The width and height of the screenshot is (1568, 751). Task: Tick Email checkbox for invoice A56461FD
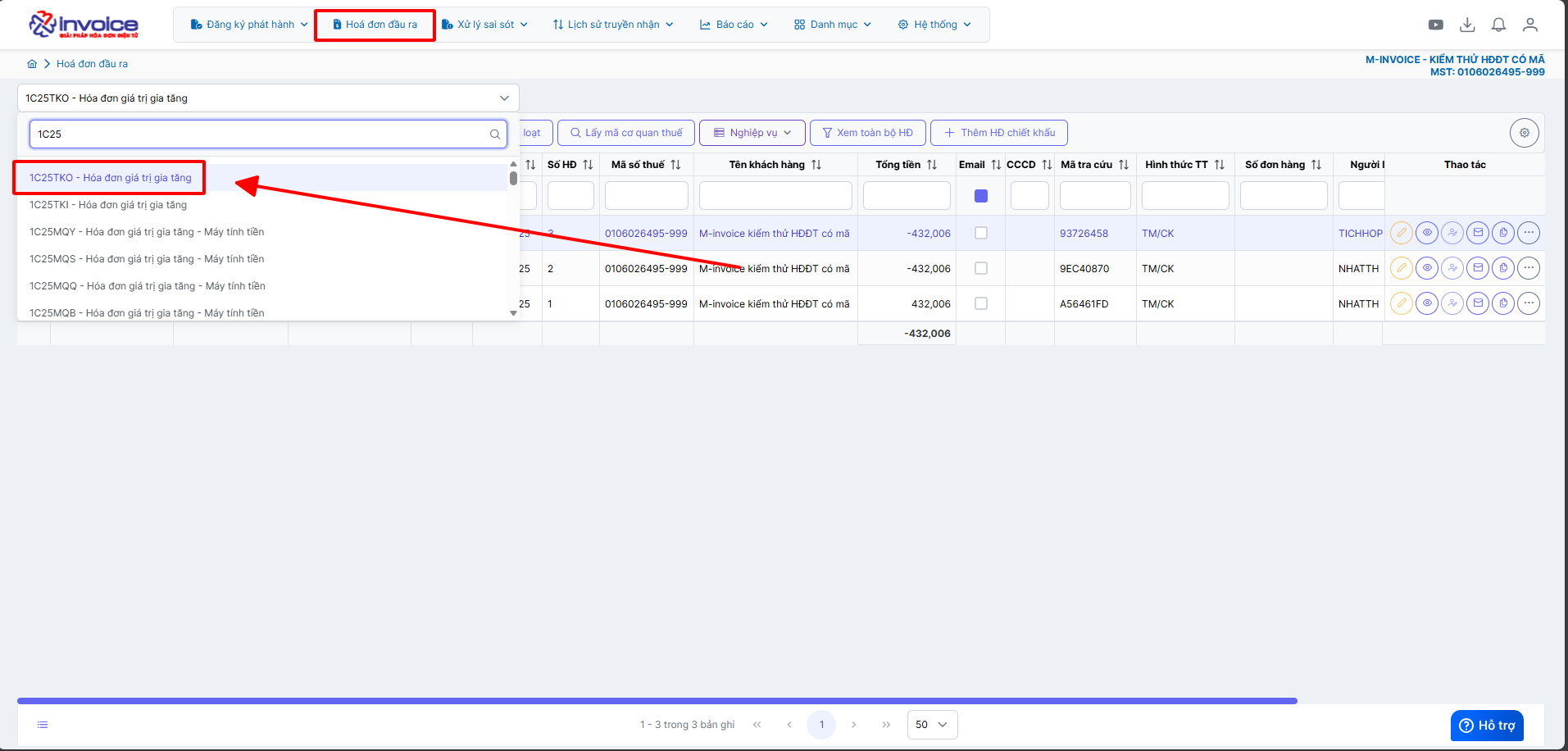tap(980, 303)
